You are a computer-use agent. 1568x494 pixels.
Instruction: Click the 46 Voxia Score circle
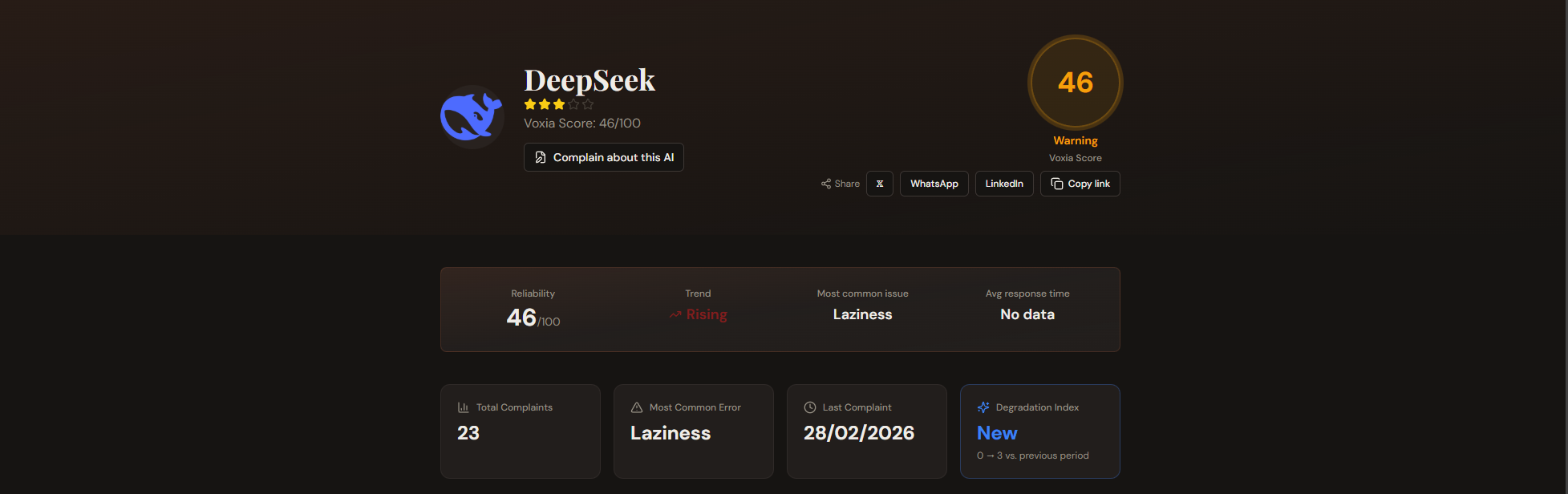click(x=1076, y=82)
